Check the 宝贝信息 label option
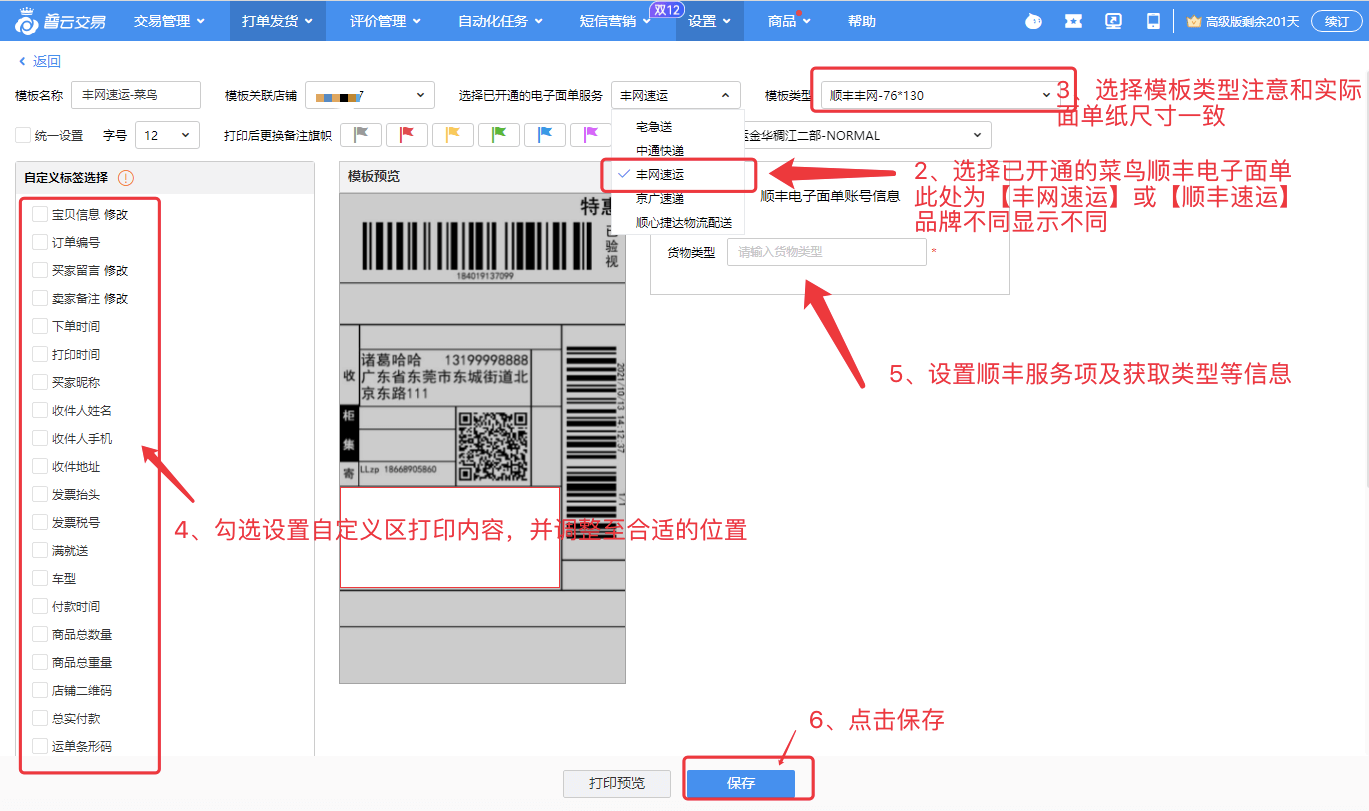 tap(40, 214)
